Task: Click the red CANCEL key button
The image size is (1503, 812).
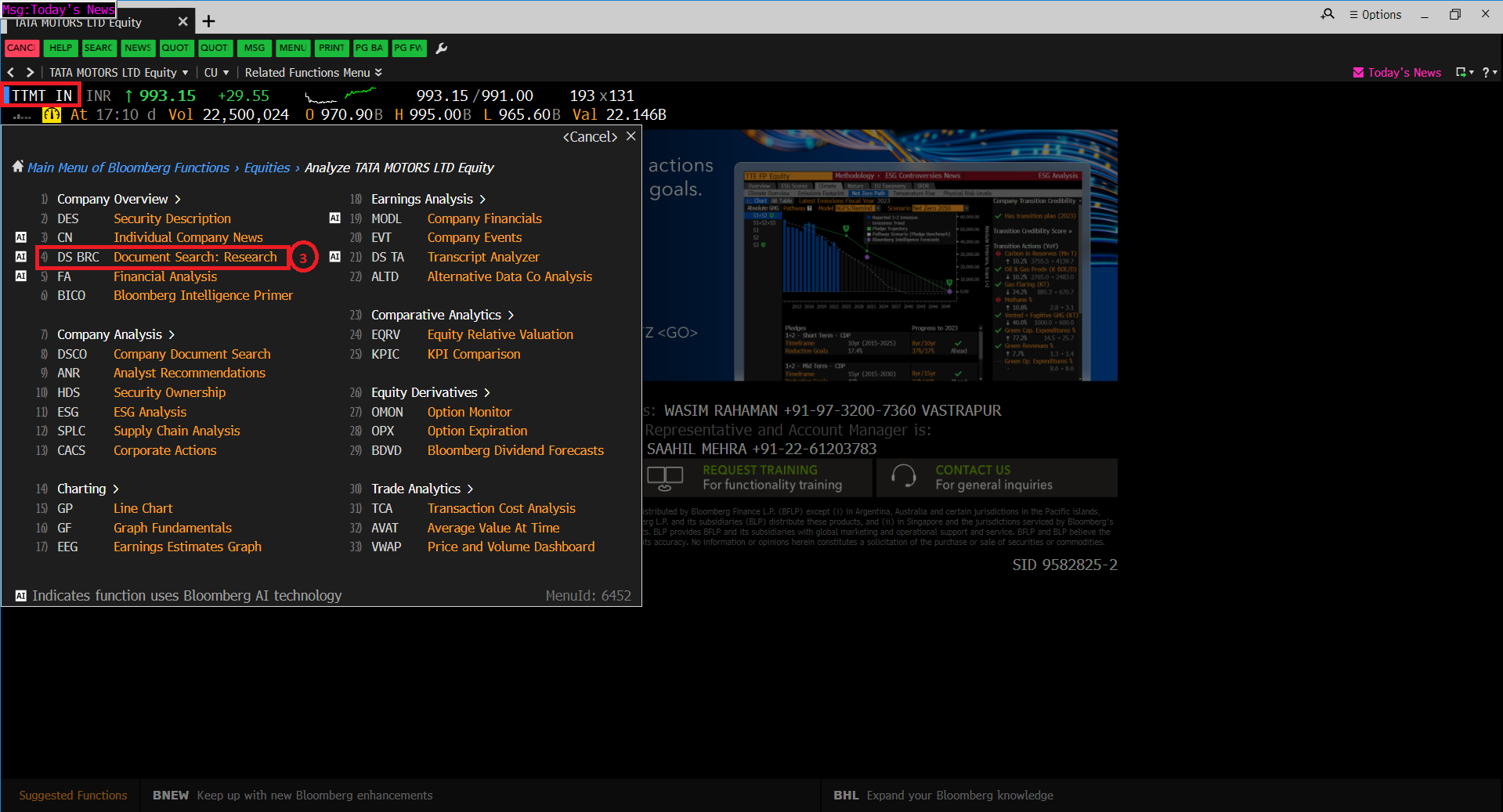Action: 21,48
